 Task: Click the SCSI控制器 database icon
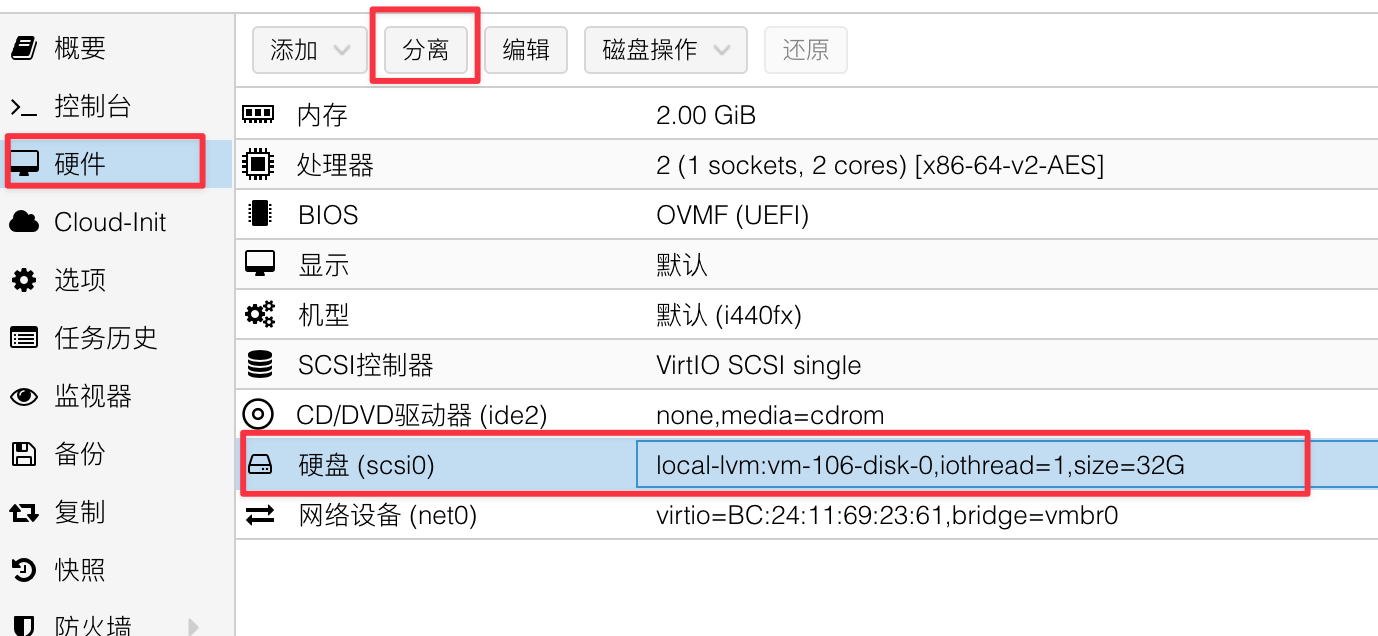click(x=259, y=365)
